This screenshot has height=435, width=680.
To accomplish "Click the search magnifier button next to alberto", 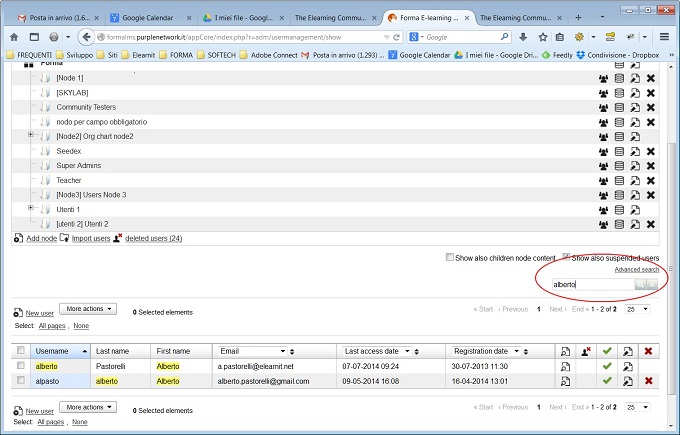I will (640, 285).
